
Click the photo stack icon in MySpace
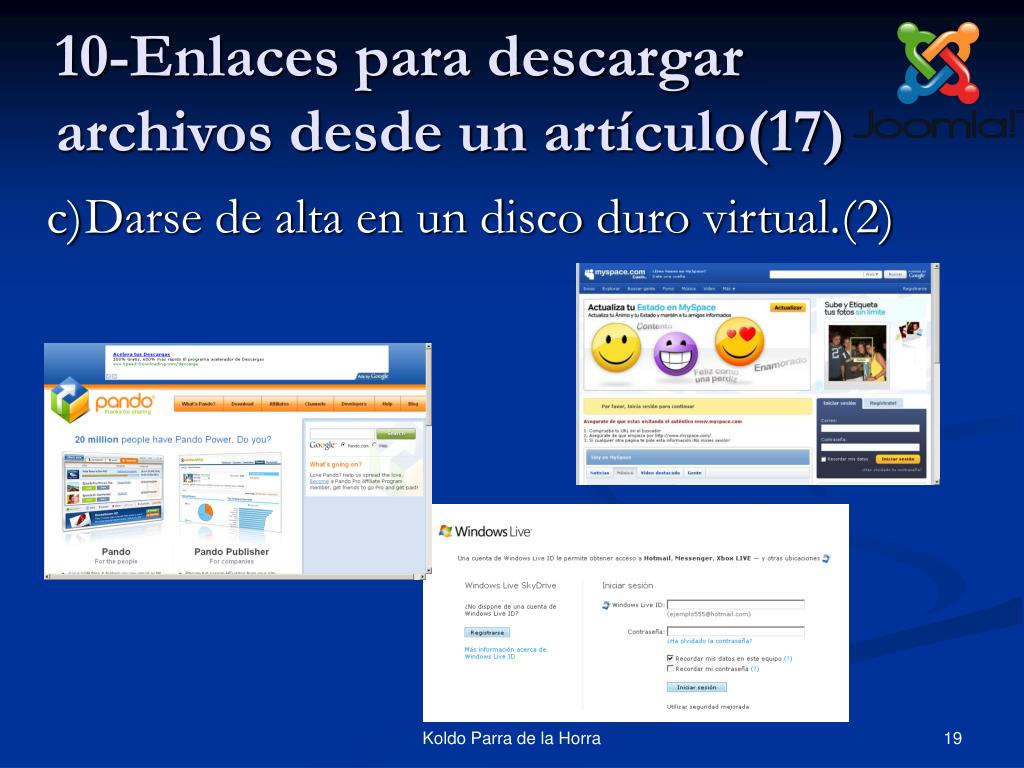point(910,330)
